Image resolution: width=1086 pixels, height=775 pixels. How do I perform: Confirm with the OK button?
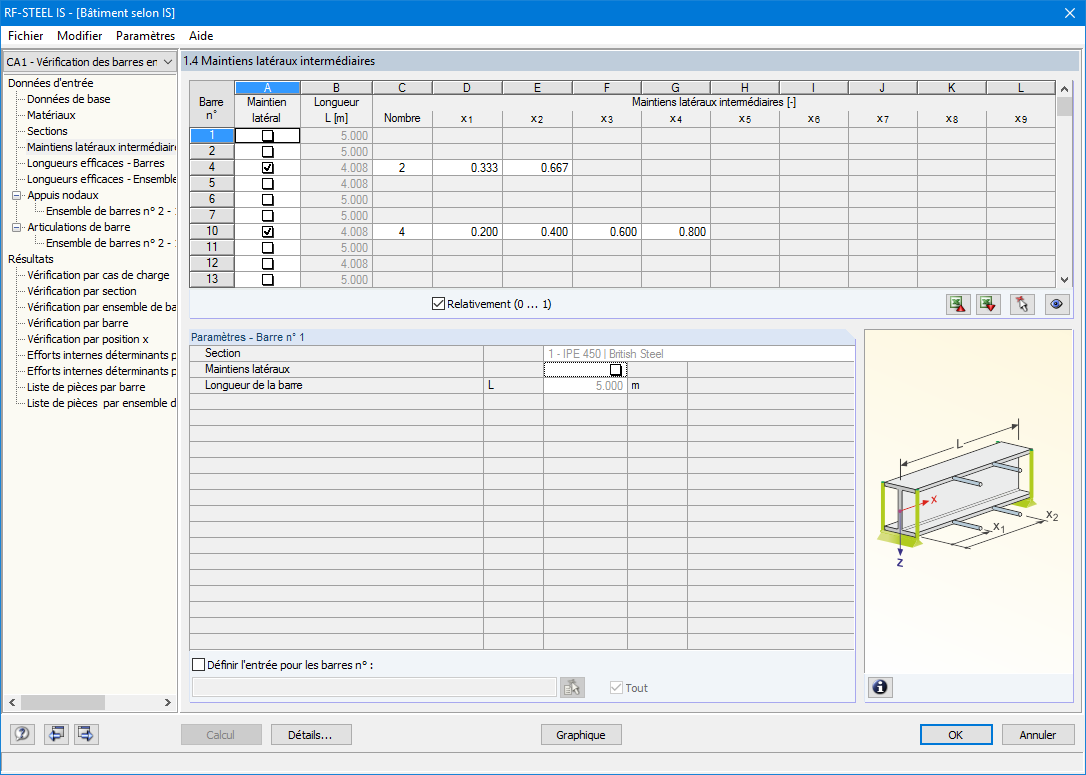click(x=956, y=735)
